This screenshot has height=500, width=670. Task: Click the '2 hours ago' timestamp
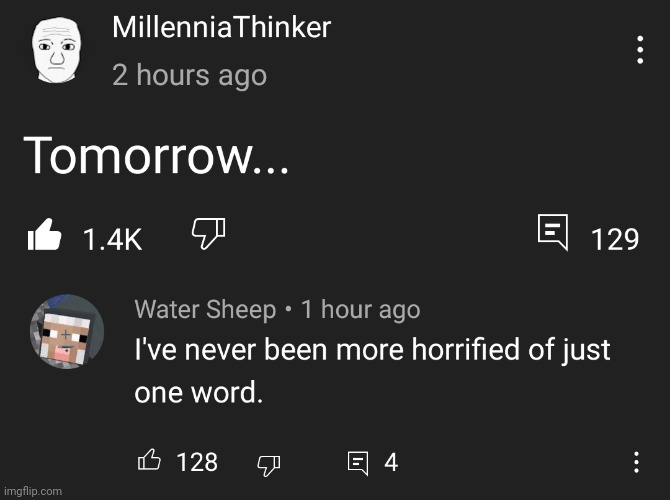coord(190,76)
